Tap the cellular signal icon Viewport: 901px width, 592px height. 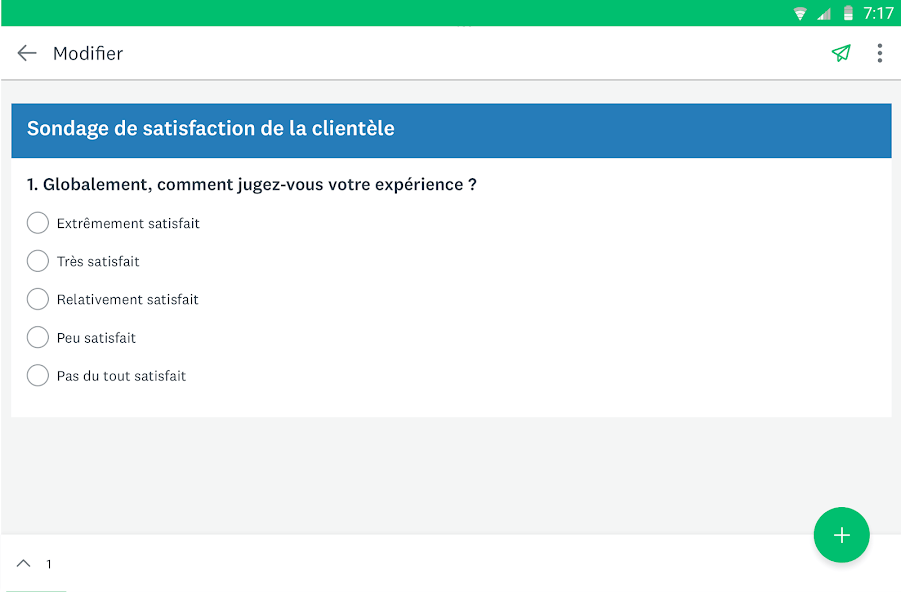coord(824,13)
